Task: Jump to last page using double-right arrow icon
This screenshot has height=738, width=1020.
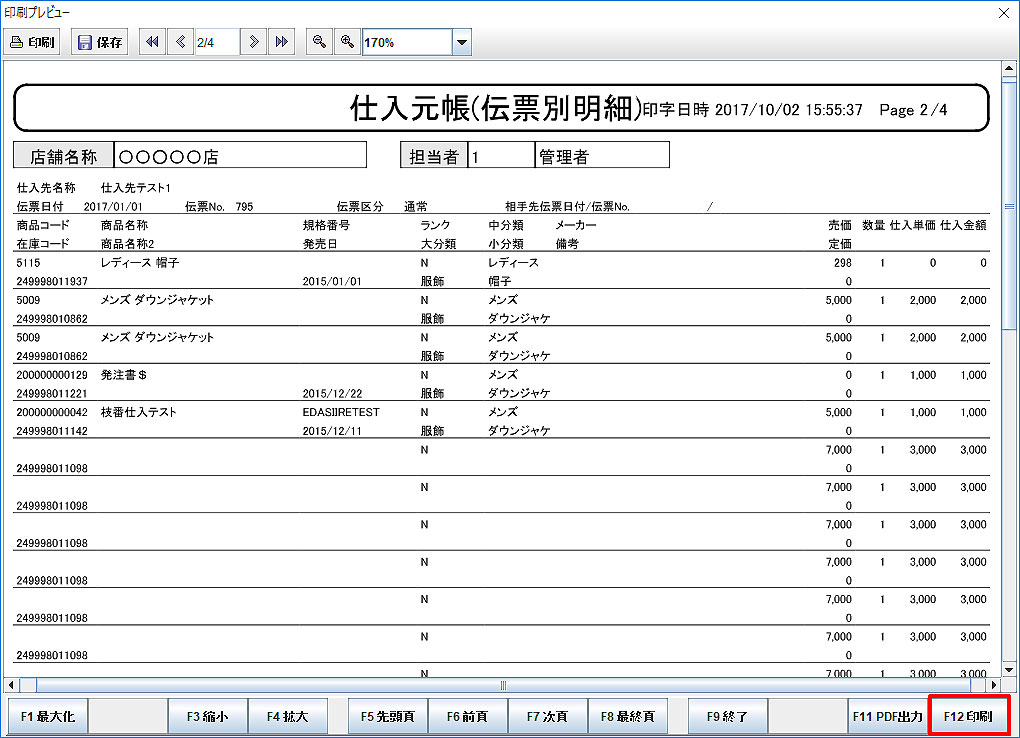Action: pyautogui.click(x=282, y=42)
